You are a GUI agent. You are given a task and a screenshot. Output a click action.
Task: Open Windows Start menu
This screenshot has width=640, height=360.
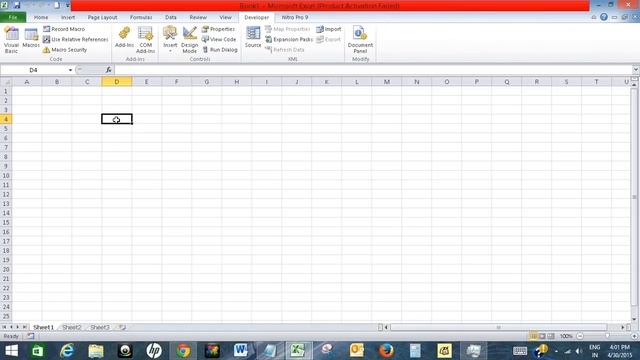point(11,351)
